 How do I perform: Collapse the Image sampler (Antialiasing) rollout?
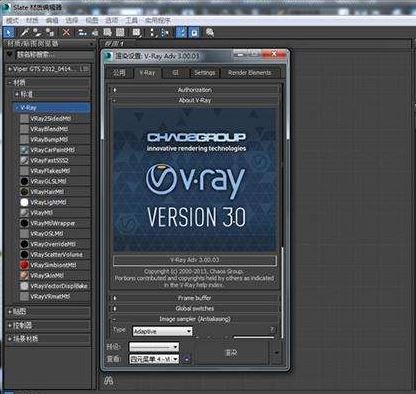coord(195,319)
